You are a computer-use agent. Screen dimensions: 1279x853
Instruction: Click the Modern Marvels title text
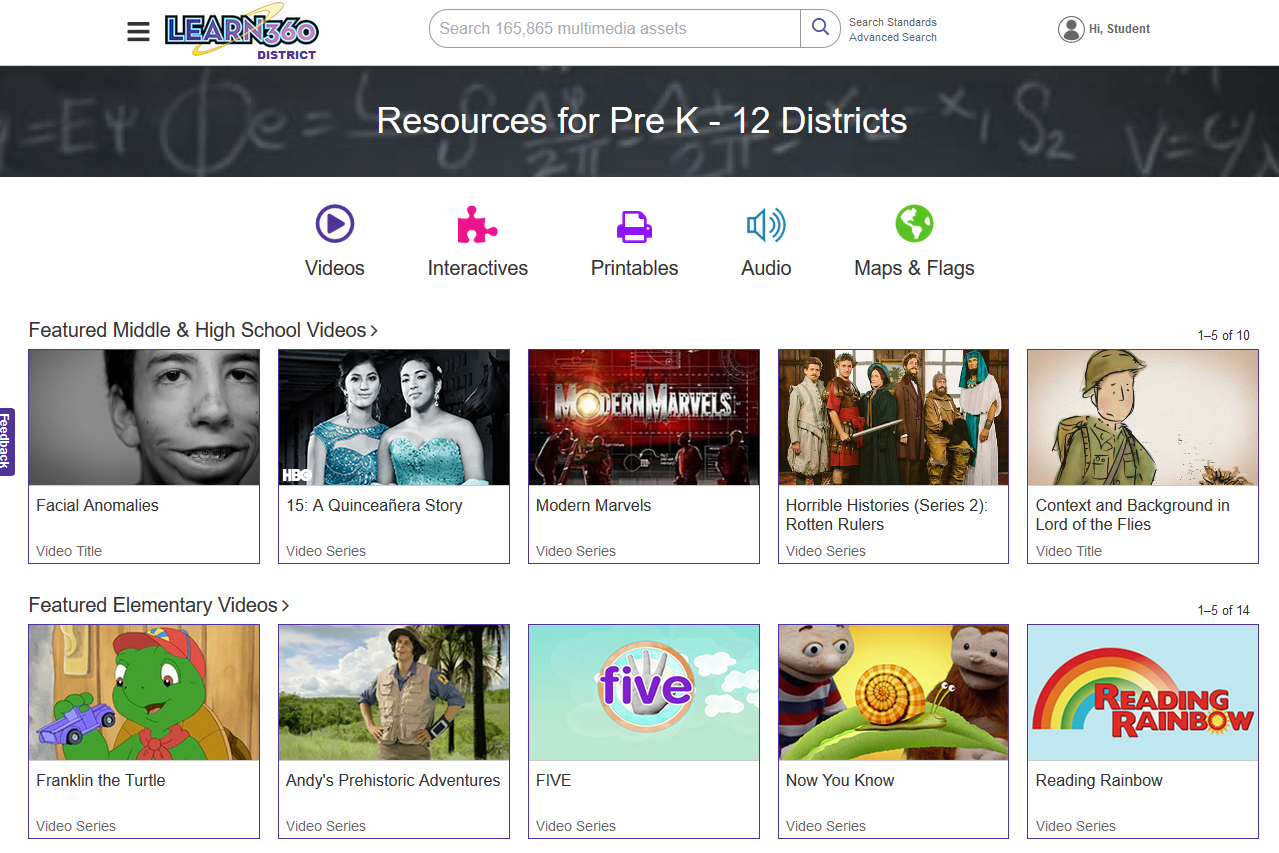(594, 505)
